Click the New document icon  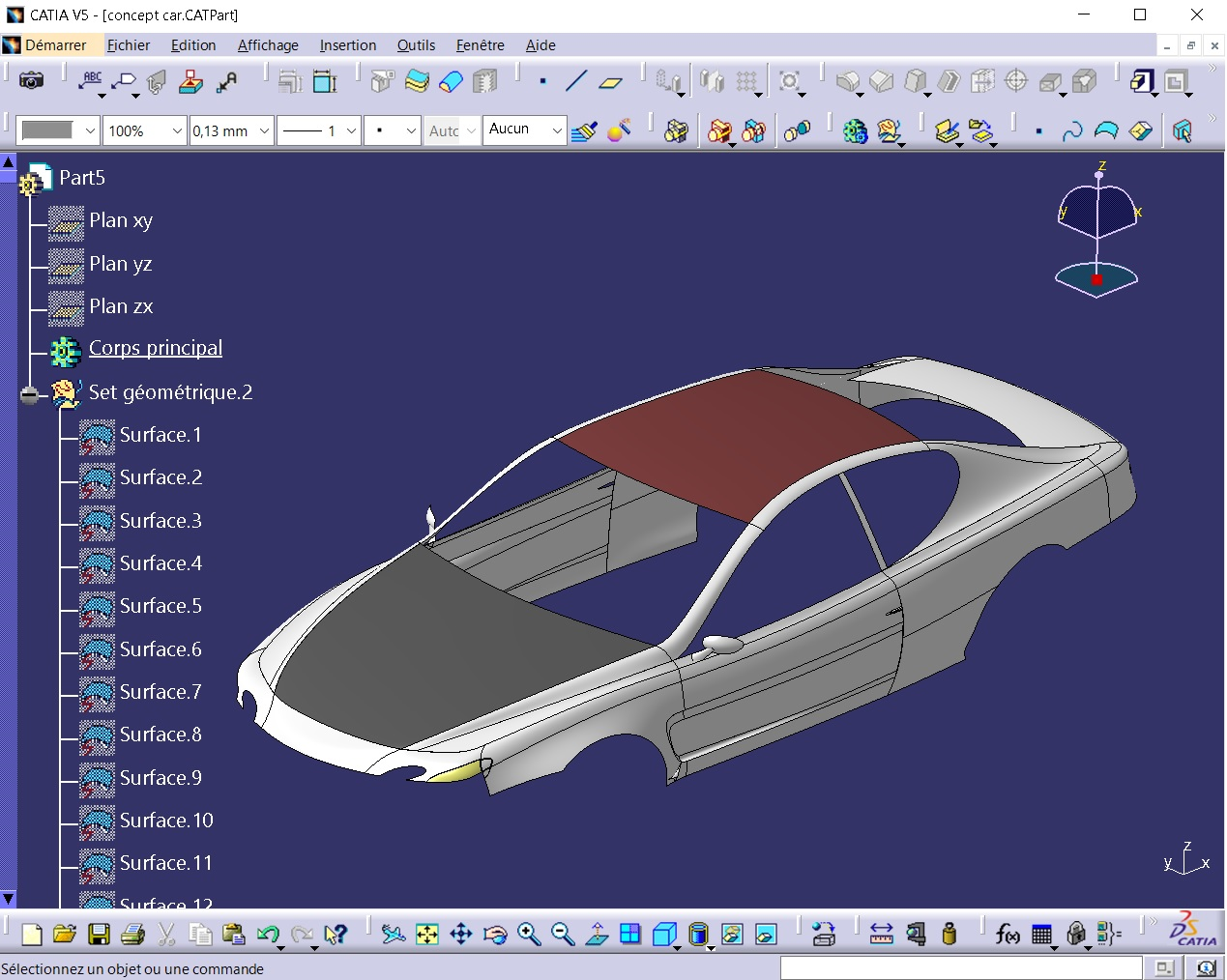point(32,934)
